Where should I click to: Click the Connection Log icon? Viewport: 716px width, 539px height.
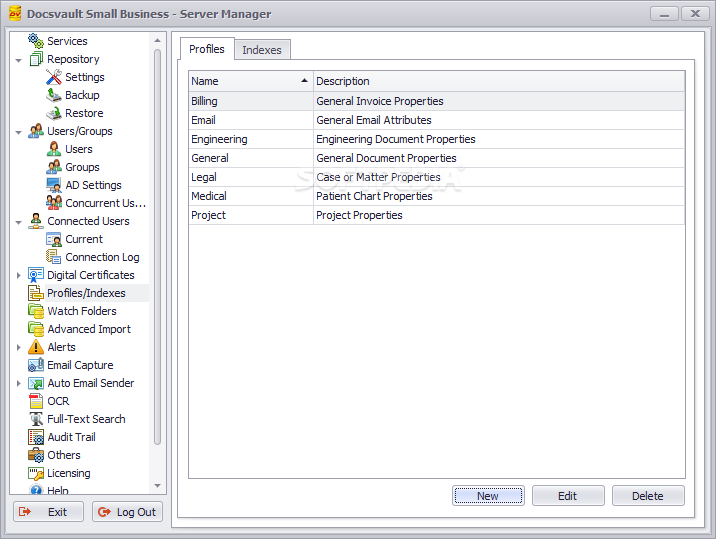coord(54,257)
